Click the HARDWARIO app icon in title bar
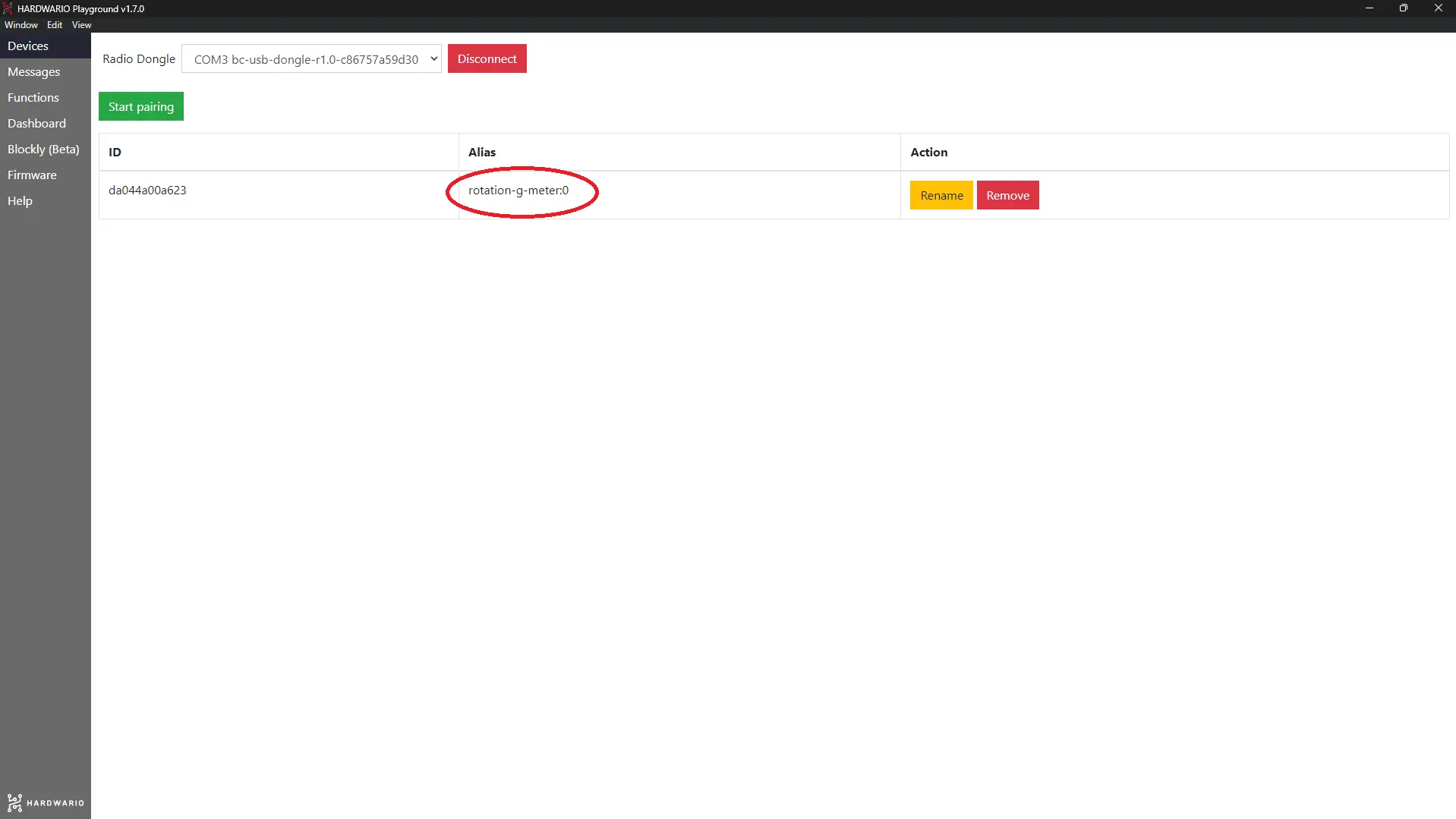1456x819 pixels. tap(8, 8)
